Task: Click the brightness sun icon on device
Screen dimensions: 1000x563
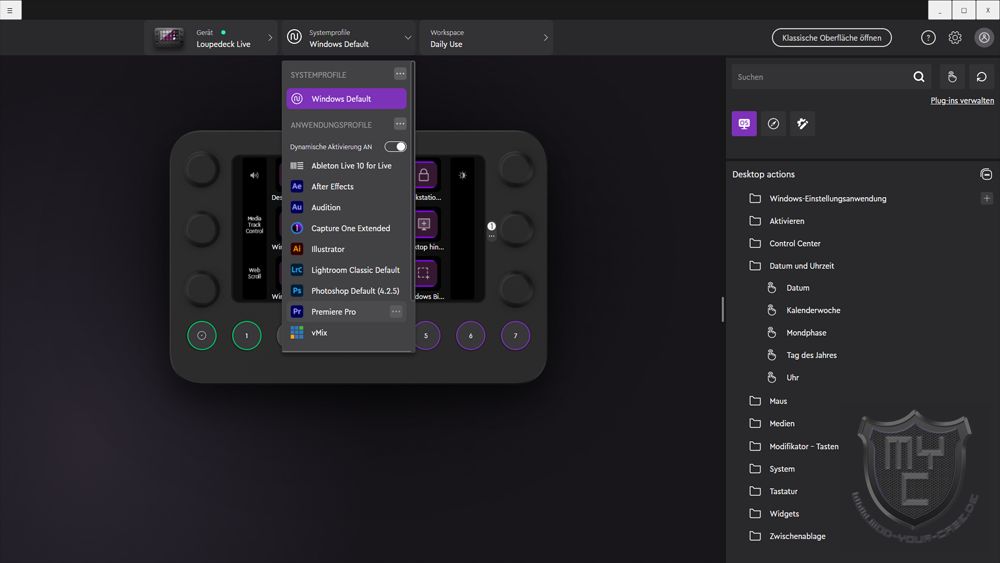Action: pos(462,175)
